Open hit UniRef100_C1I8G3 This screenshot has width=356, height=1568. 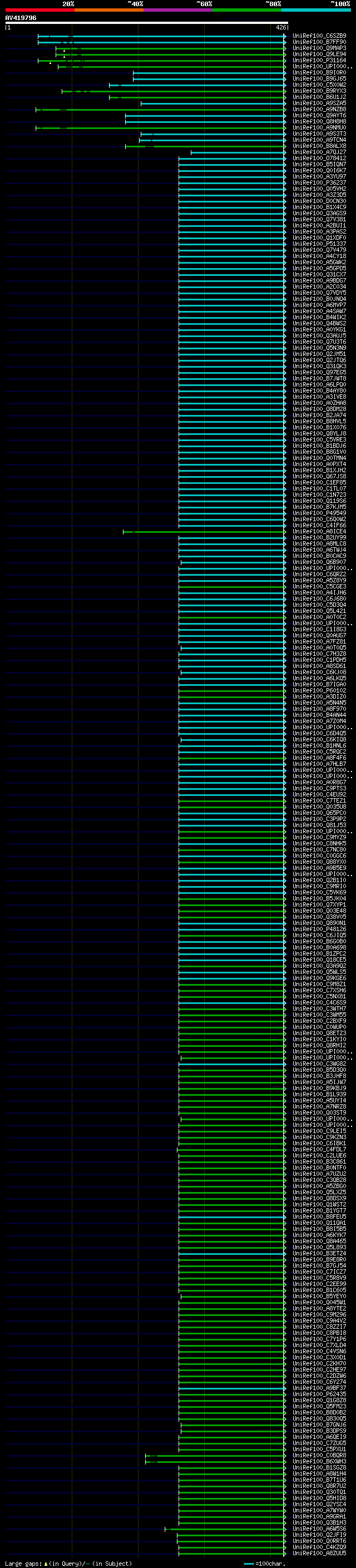coord(319,630)
